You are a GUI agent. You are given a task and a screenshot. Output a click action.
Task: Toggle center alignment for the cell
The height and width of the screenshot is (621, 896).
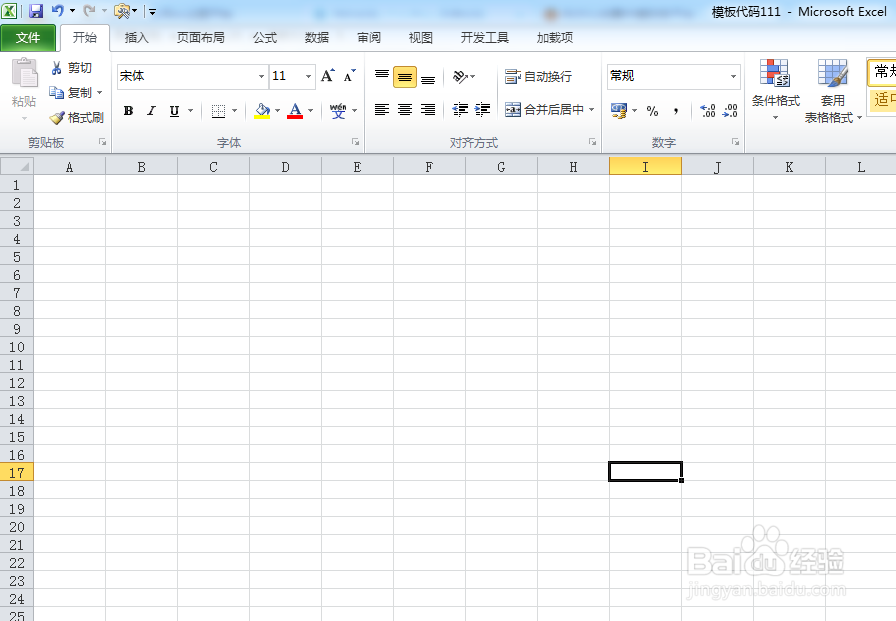(x=404, y=110)
